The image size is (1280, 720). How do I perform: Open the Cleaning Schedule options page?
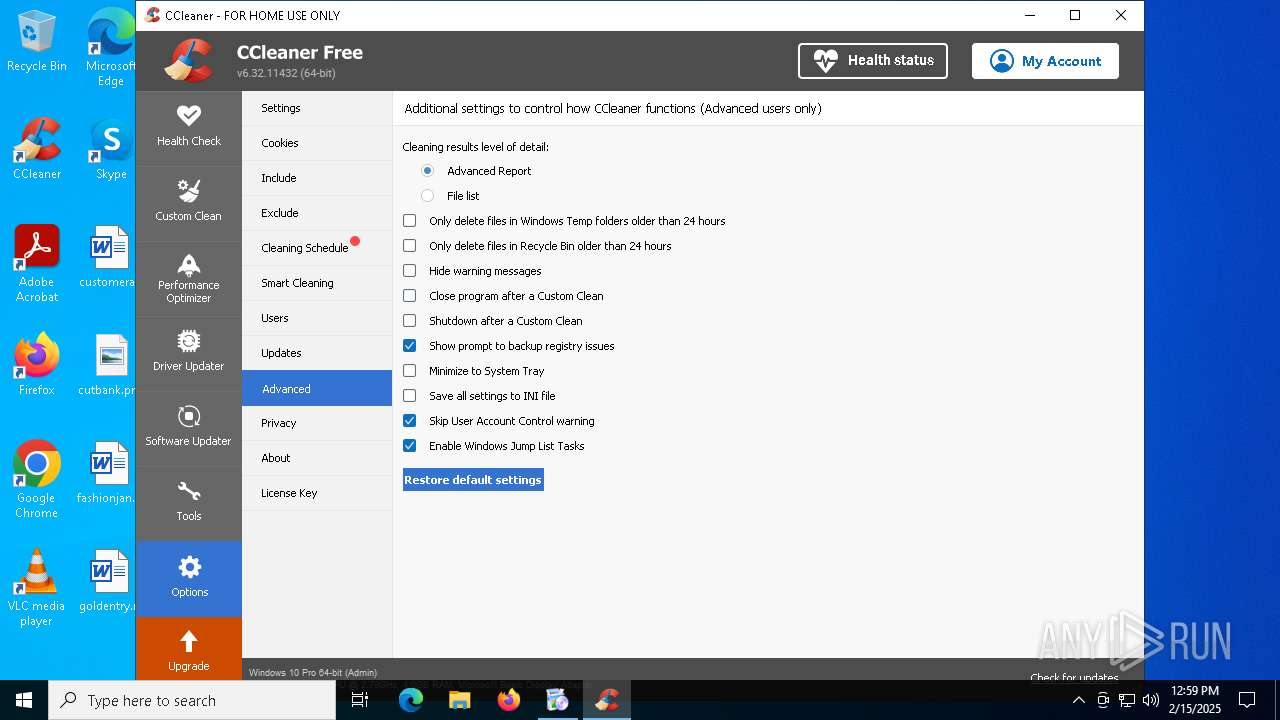pos(317,248)
